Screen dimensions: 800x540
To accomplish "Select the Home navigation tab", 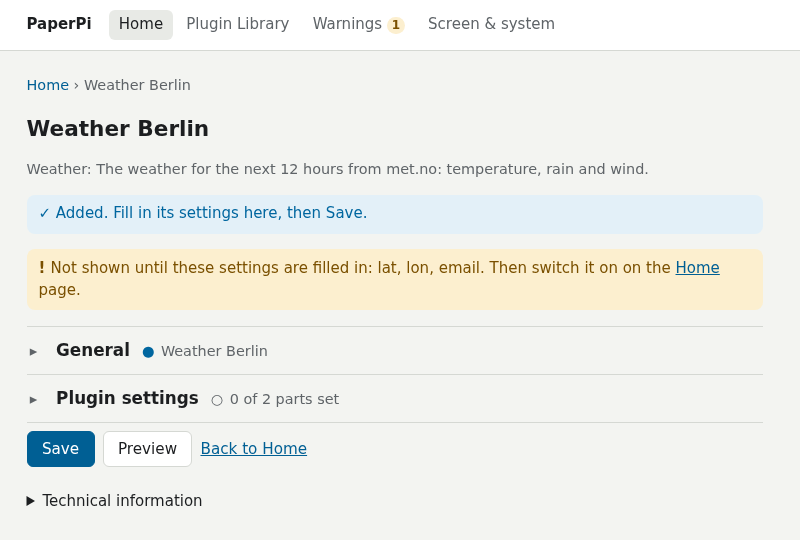I will [141, 24].
